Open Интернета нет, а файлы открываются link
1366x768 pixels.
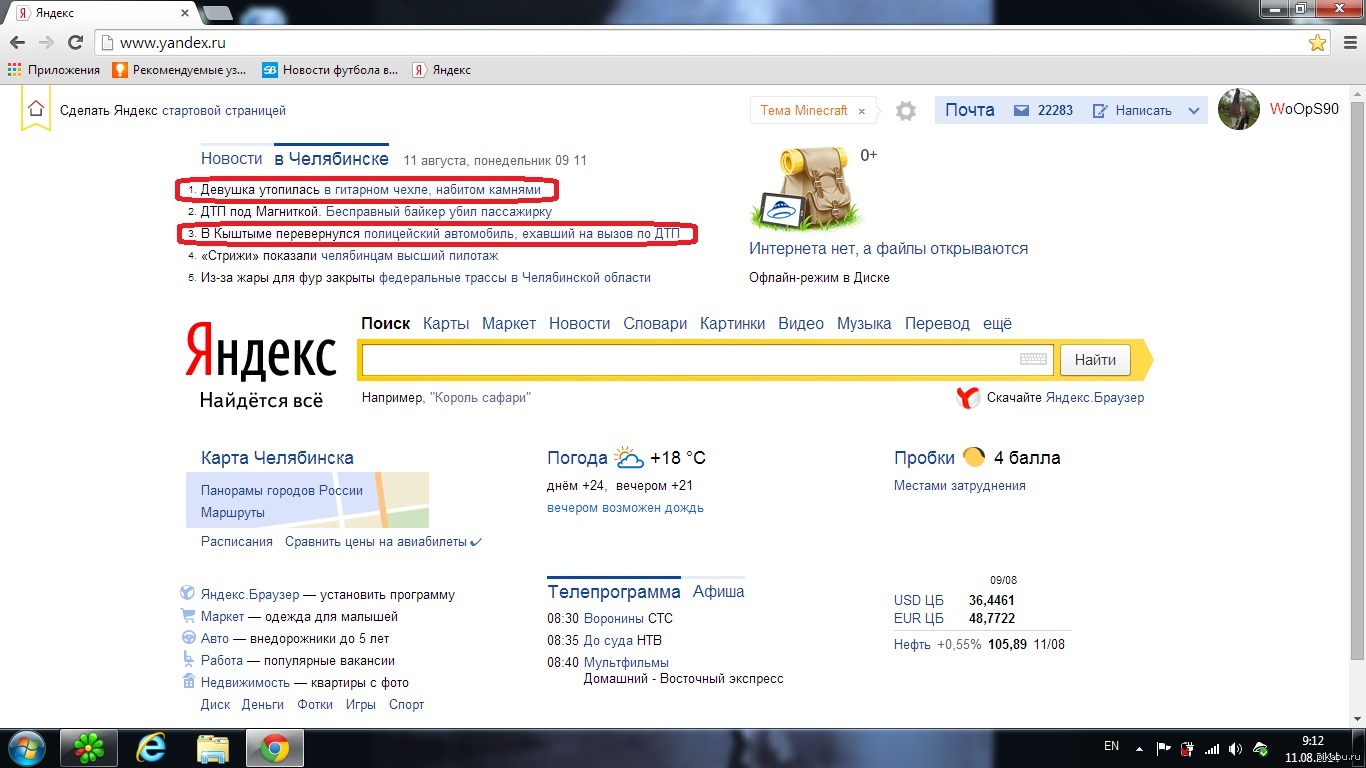click(x=889, y=249)
